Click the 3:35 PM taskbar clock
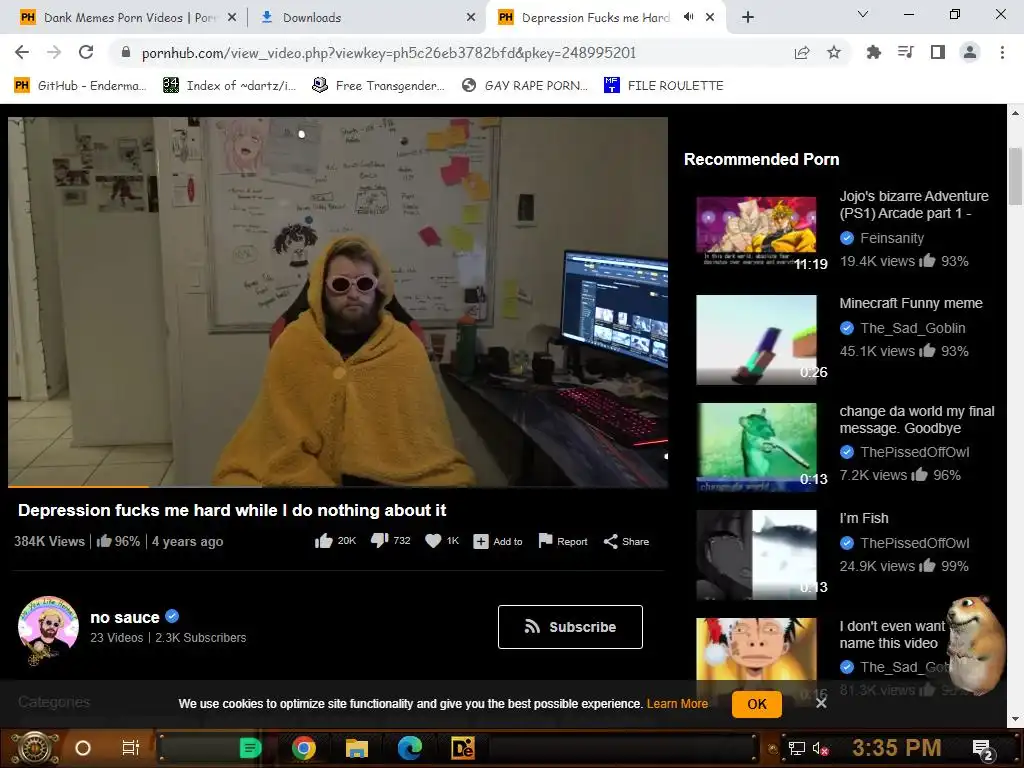This screenshot has width=1024, height=768. [x=897, y=748]
